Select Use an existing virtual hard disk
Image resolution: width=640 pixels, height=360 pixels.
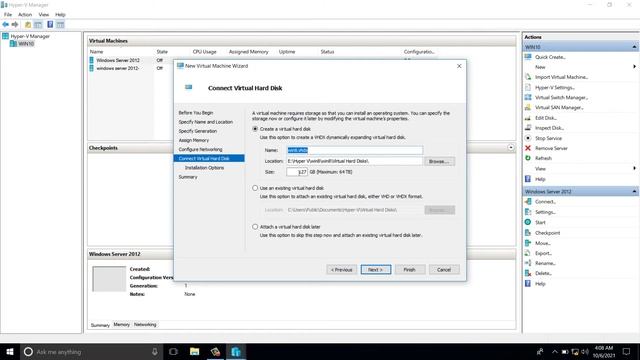(255, 188)
